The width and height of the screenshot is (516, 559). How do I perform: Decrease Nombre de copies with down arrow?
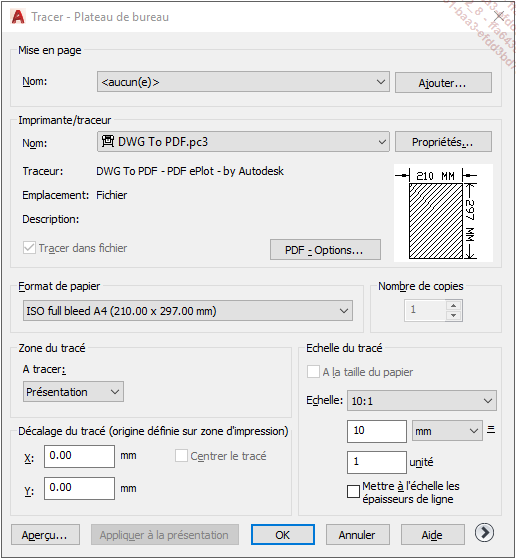454,316
